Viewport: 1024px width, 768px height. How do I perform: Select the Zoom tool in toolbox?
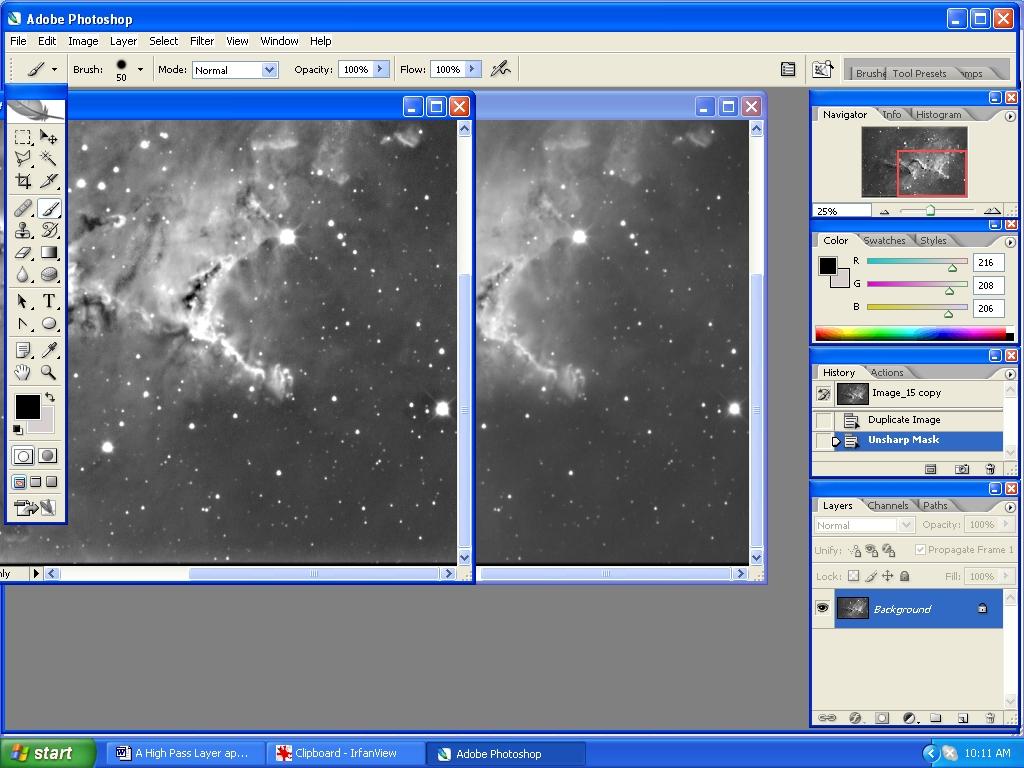point(48,372)
